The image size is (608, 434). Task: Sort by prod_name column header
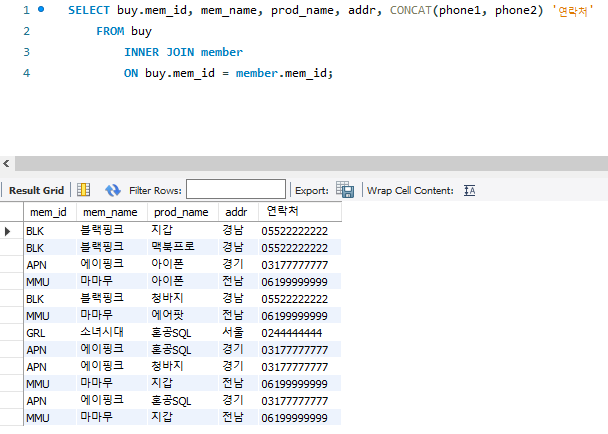click(x=183, y=212)
